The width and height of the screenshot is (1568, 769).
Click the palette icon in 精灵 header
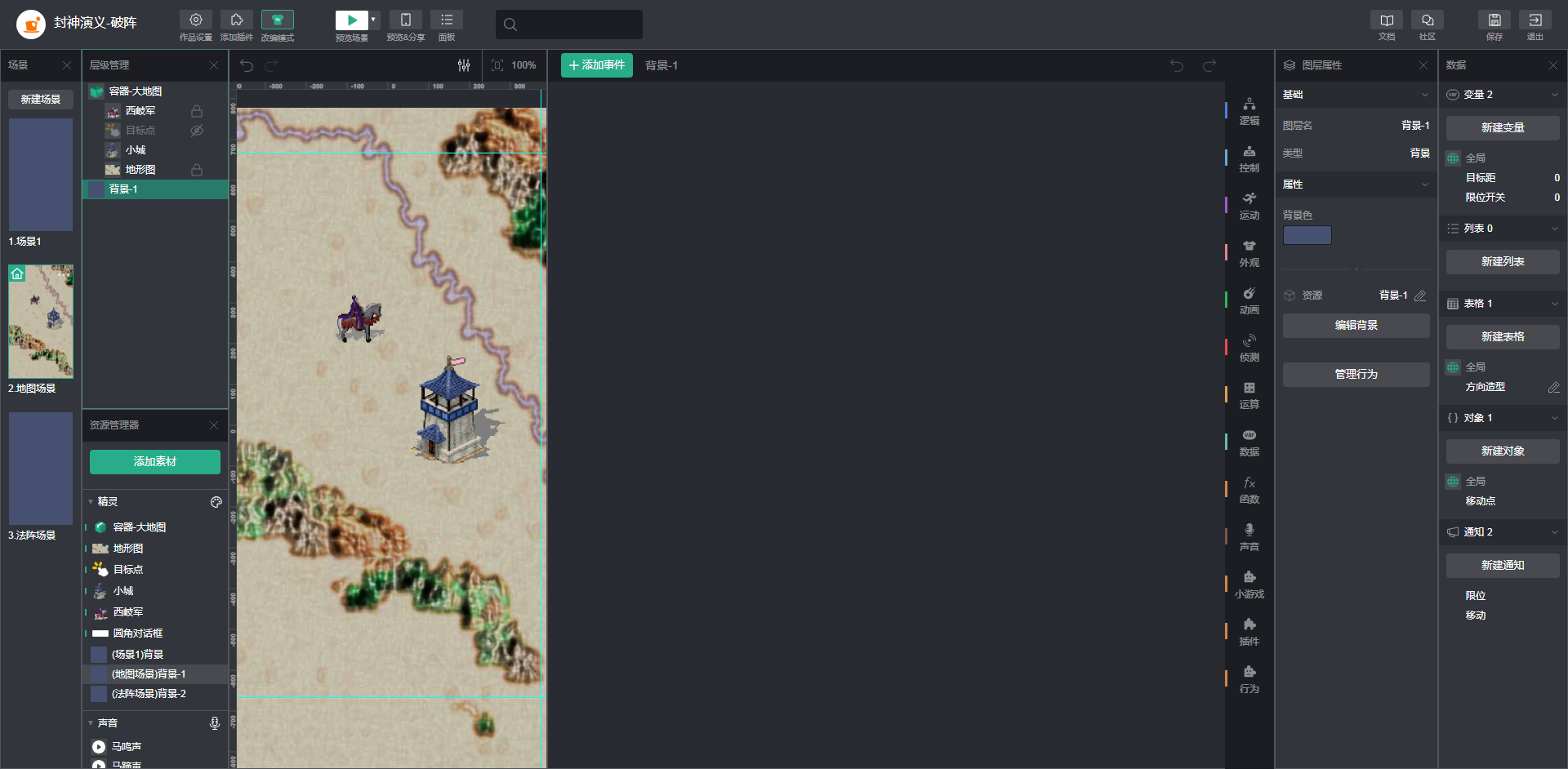216,502
